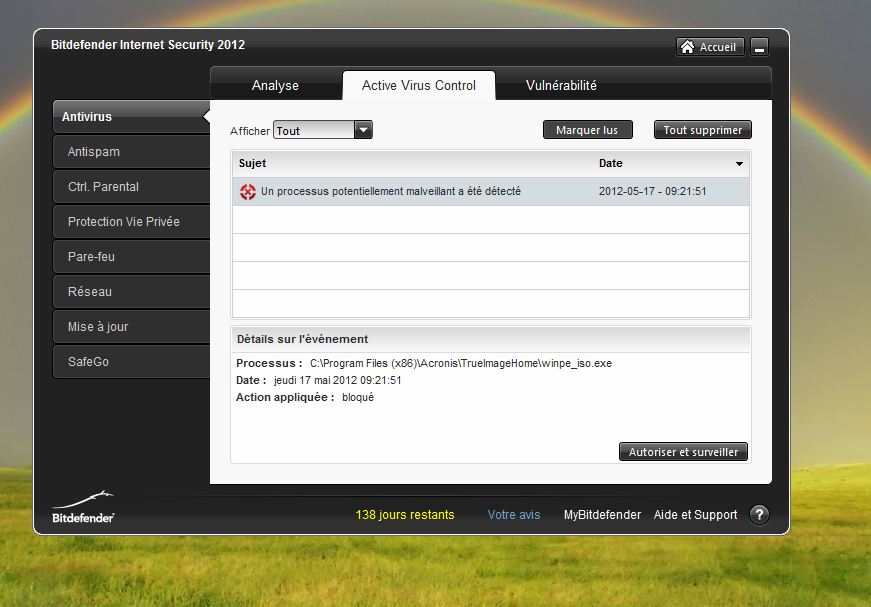The width and height of the screenshot is (871, 607).
Task: Click the Date column header
Action: click(671, 163)
